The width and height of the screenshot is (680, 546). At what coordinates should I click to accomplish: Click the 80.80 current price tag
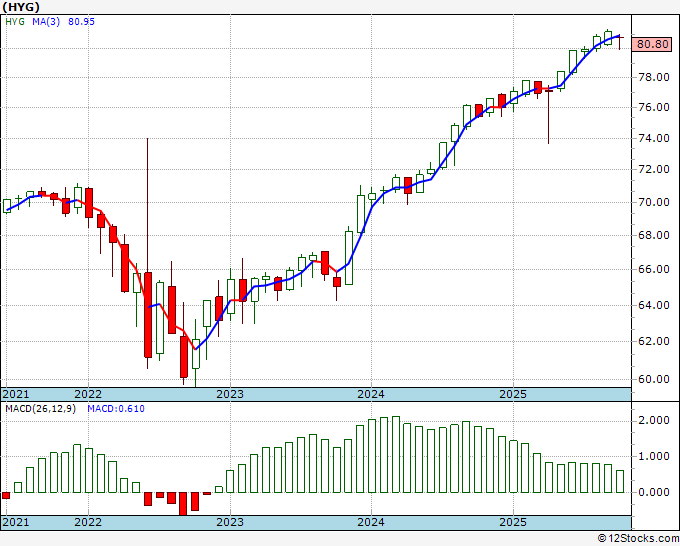[652, 44]
